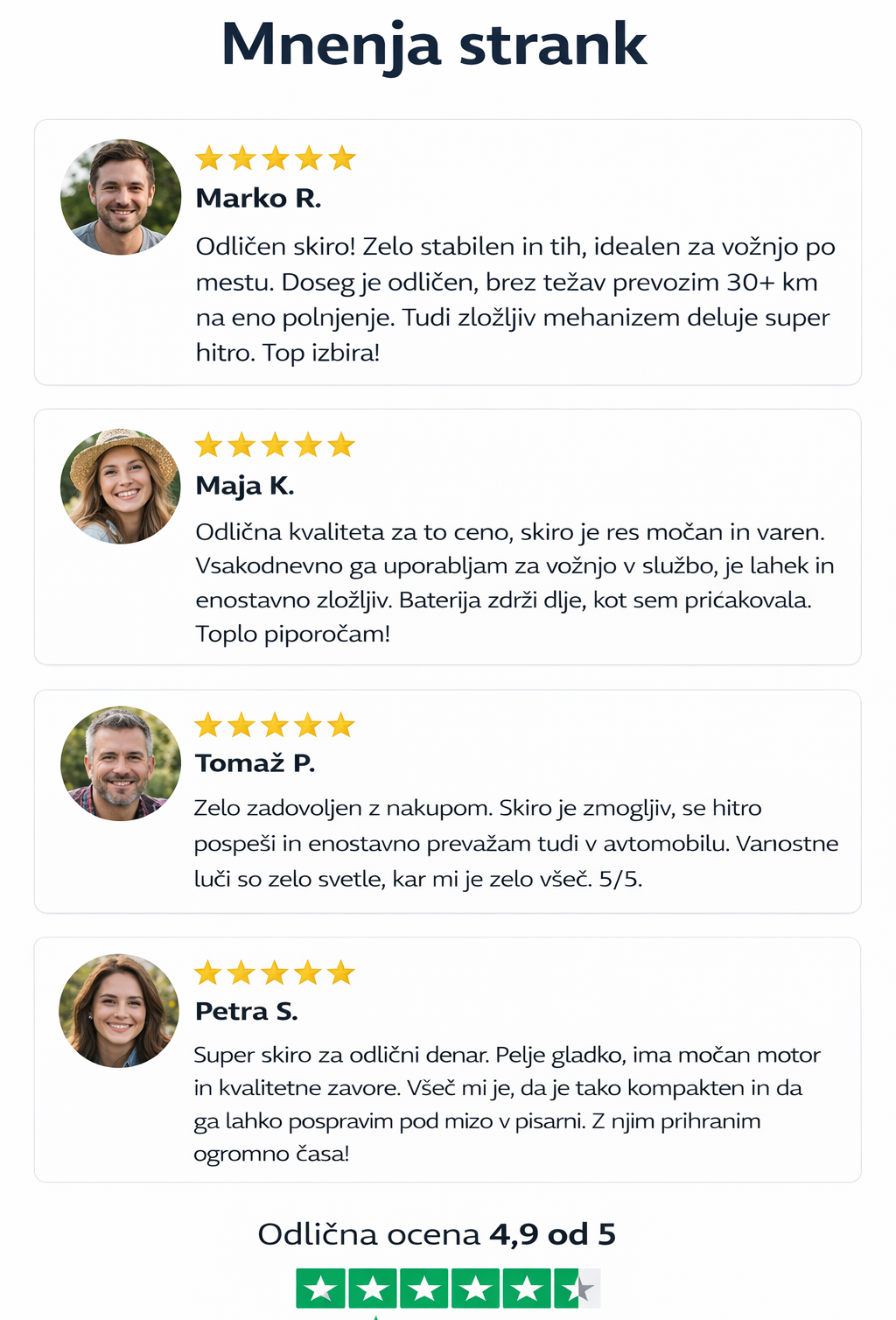Click the first star in Tomaž P.'s rating
896x1320 pixels.
pyautogui.click(x=208, y=725)
